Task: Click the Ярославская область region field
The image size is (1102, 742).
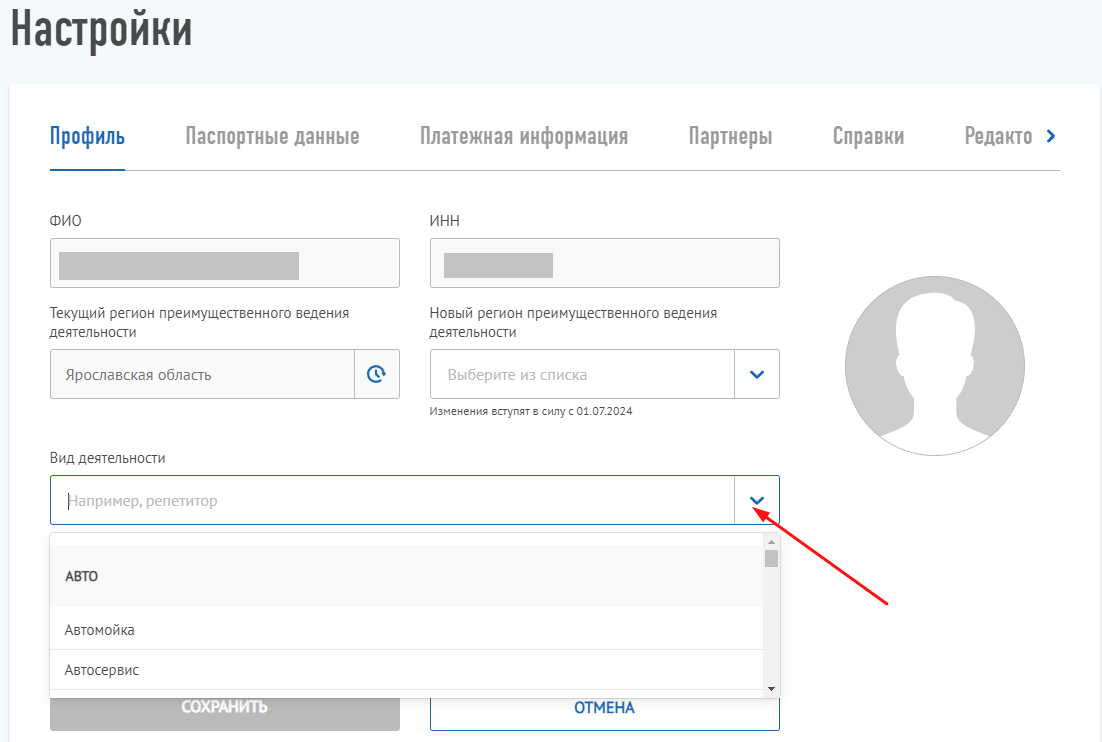Action: 202,374
